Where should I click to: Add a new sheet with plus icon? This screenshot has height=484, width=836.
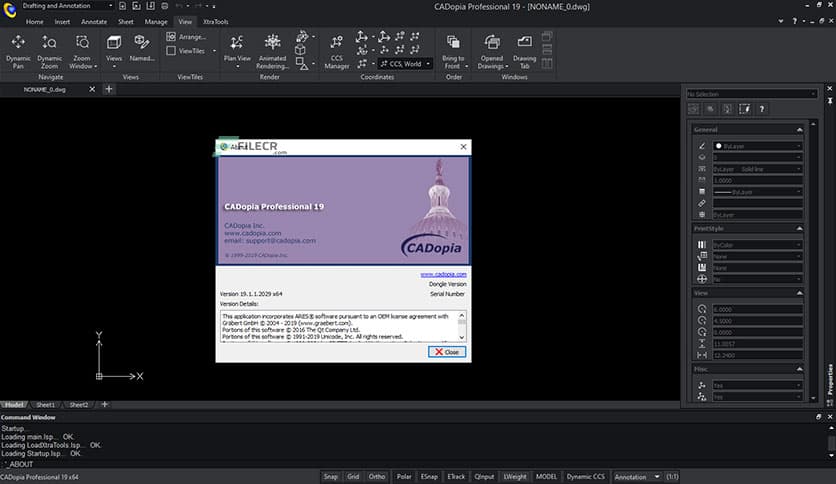[104, 404]
